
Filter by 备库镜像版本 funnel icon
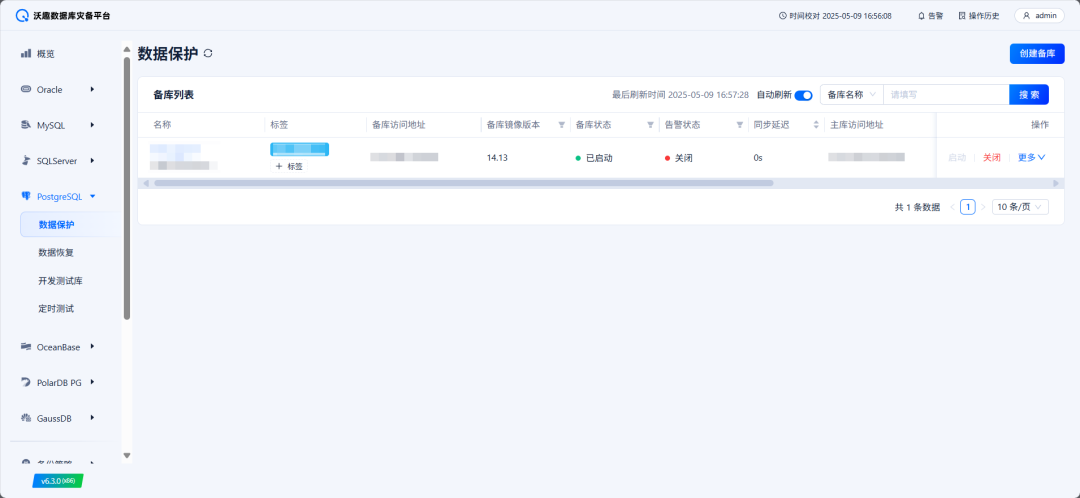(x=561, y=125)
